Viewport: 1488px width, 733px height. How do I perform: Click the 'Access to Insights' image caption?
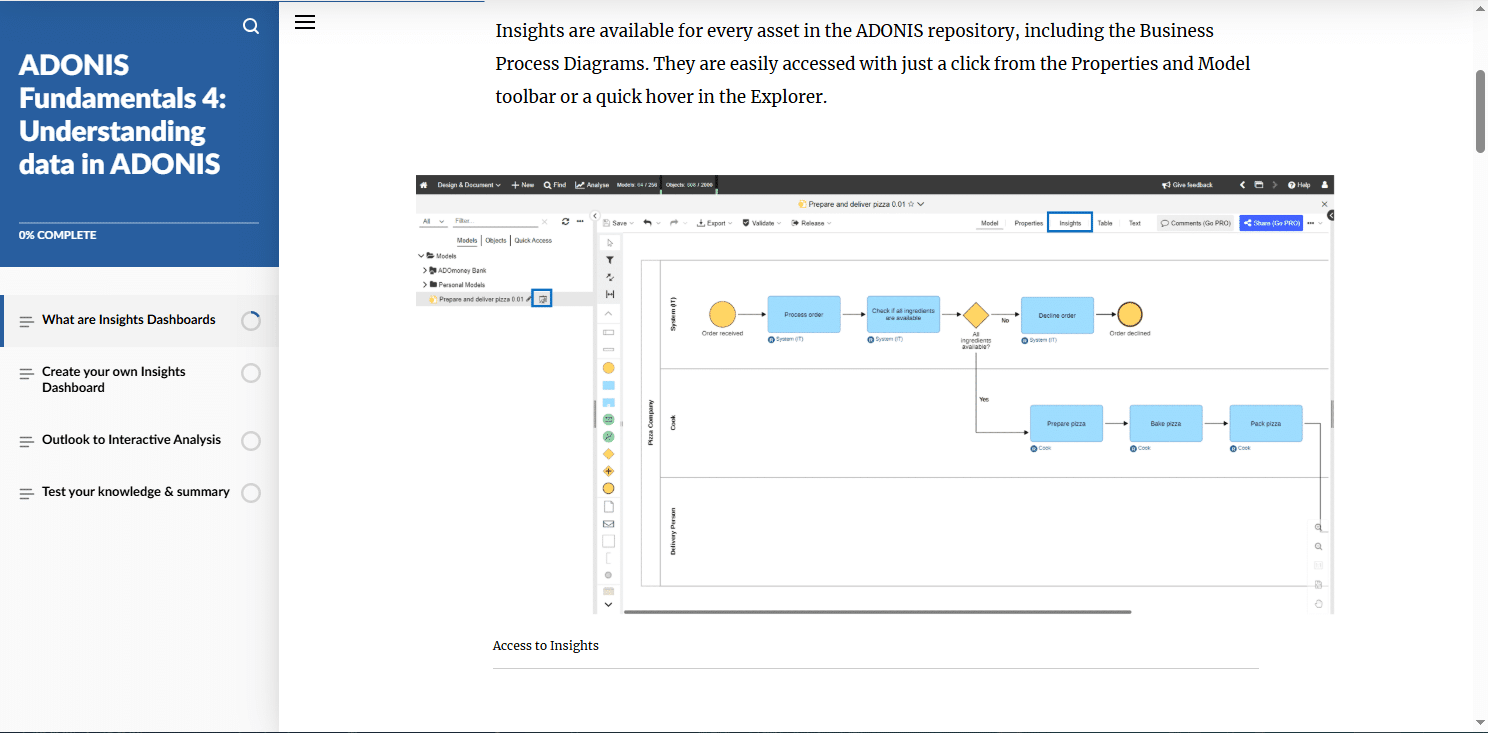click(546, 646)
